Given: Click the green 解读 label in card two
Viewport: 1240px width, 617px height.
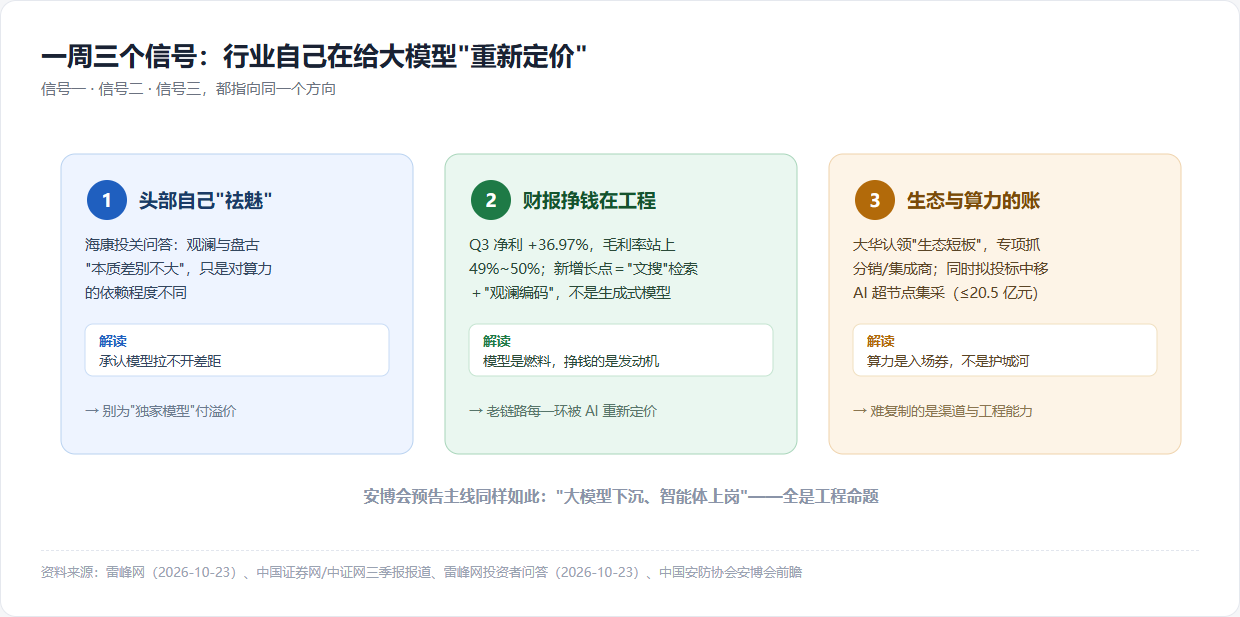Looking at the screenshot, I should click(497, 341).
